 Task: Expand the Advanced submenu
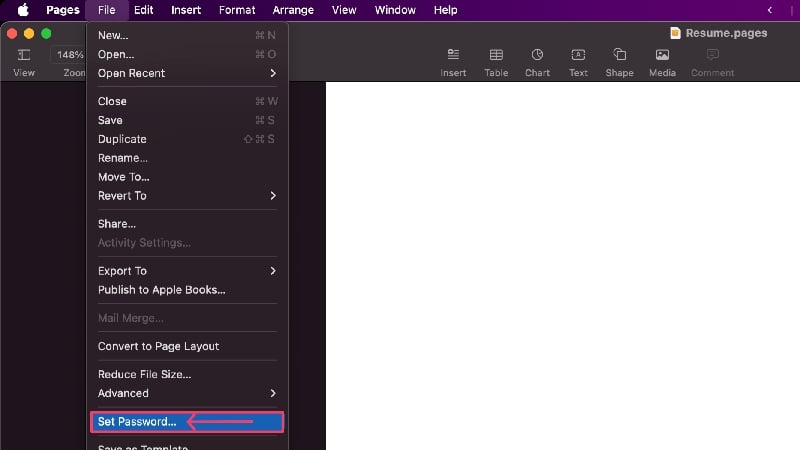pos(187,393)
